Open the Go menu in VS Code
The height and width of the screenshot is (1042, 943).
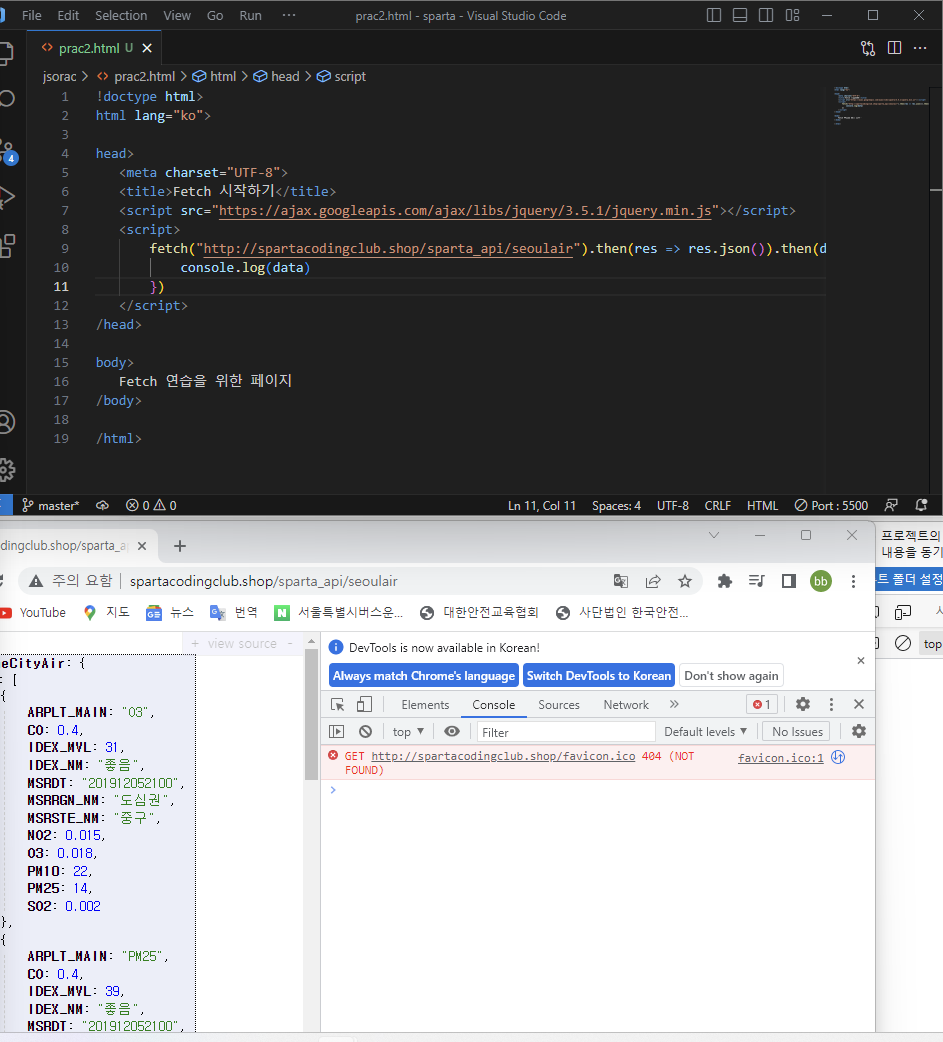click(215, 15)
